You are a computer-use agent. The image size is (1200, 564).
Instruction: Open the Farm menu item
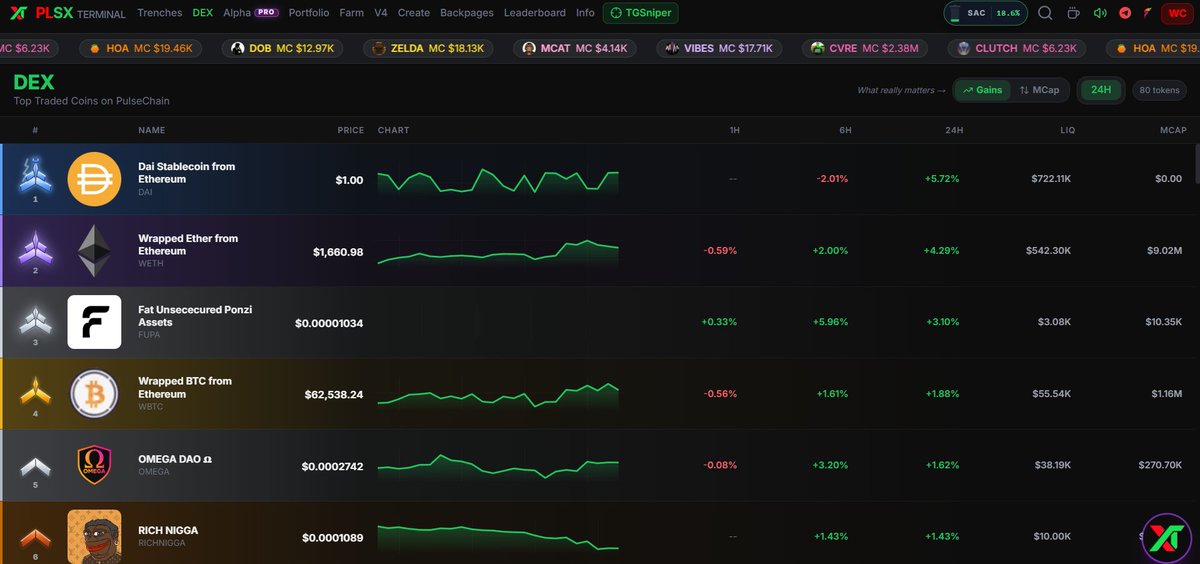pos(351,13)
